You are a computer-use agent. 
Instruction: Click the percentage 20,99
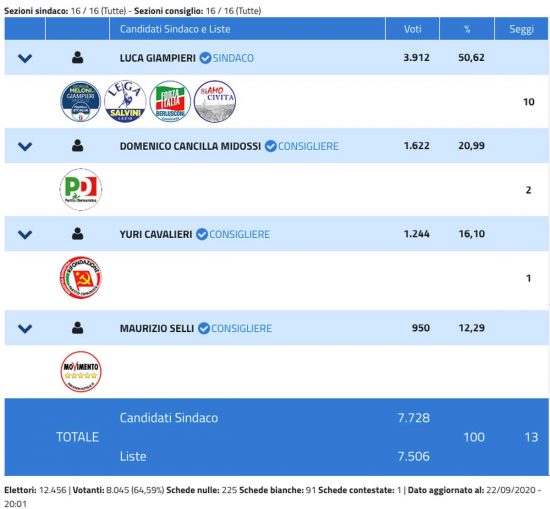tap(471, 146)
